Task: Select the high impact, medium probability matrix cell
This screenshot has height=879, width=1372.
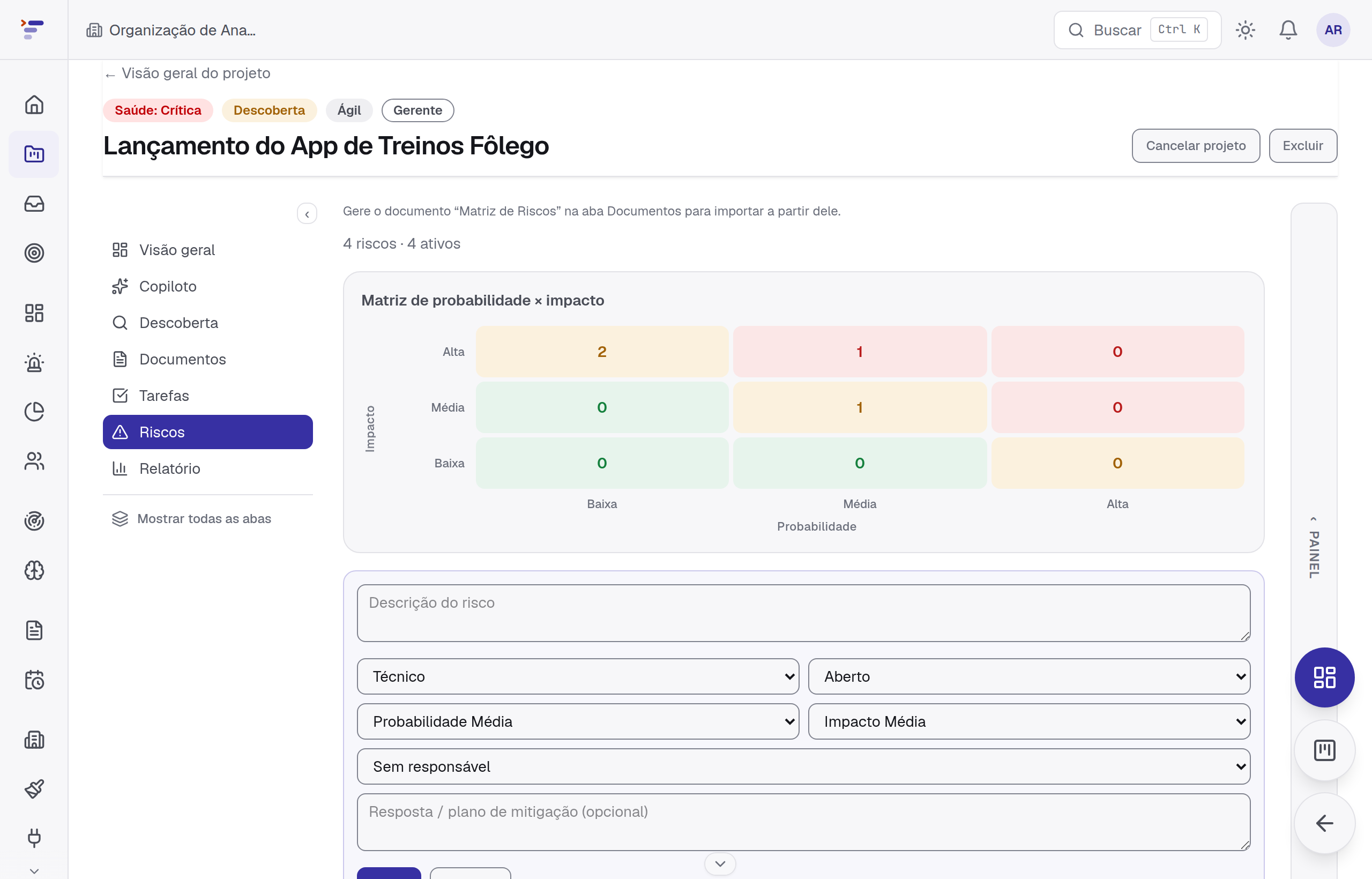Action: [860, 352]
